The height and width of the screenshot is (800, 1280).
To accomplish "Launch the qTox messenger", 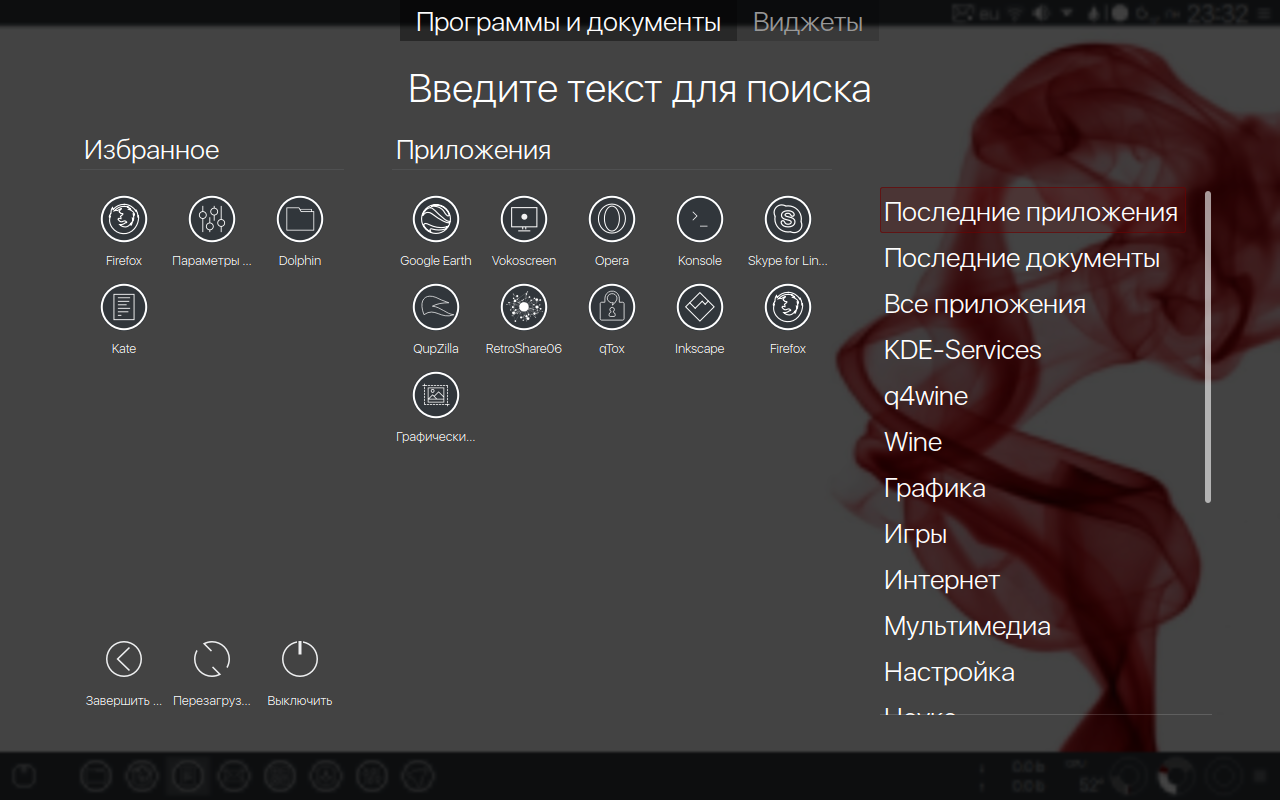I will click(612, 307).
